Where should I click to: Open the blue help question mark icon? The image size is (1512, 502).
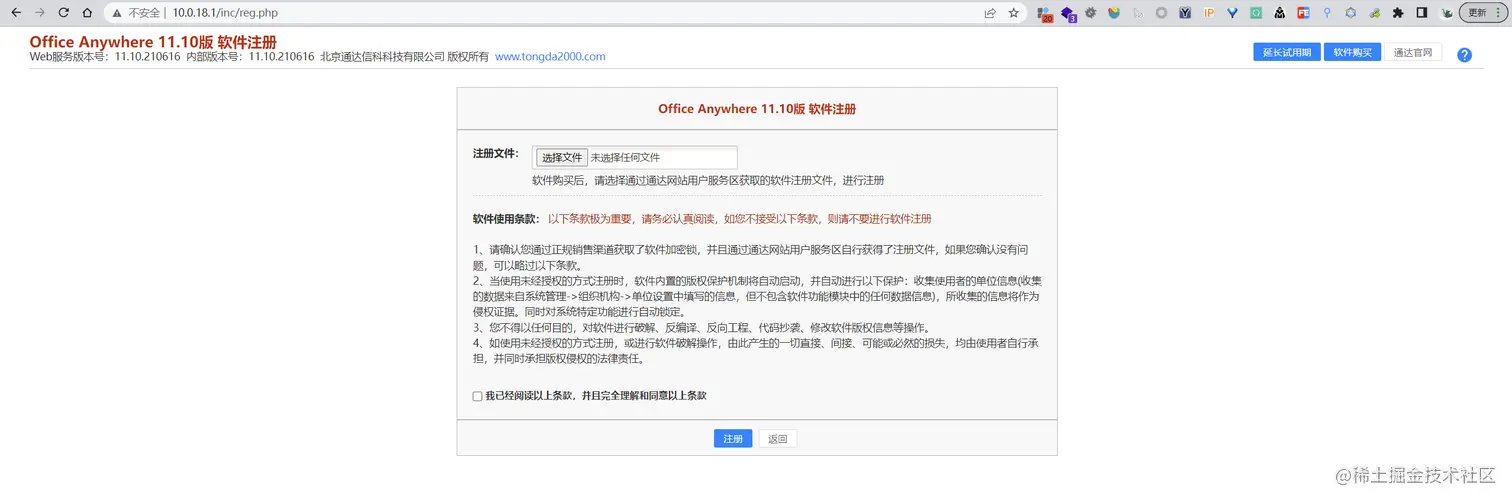1464,55
